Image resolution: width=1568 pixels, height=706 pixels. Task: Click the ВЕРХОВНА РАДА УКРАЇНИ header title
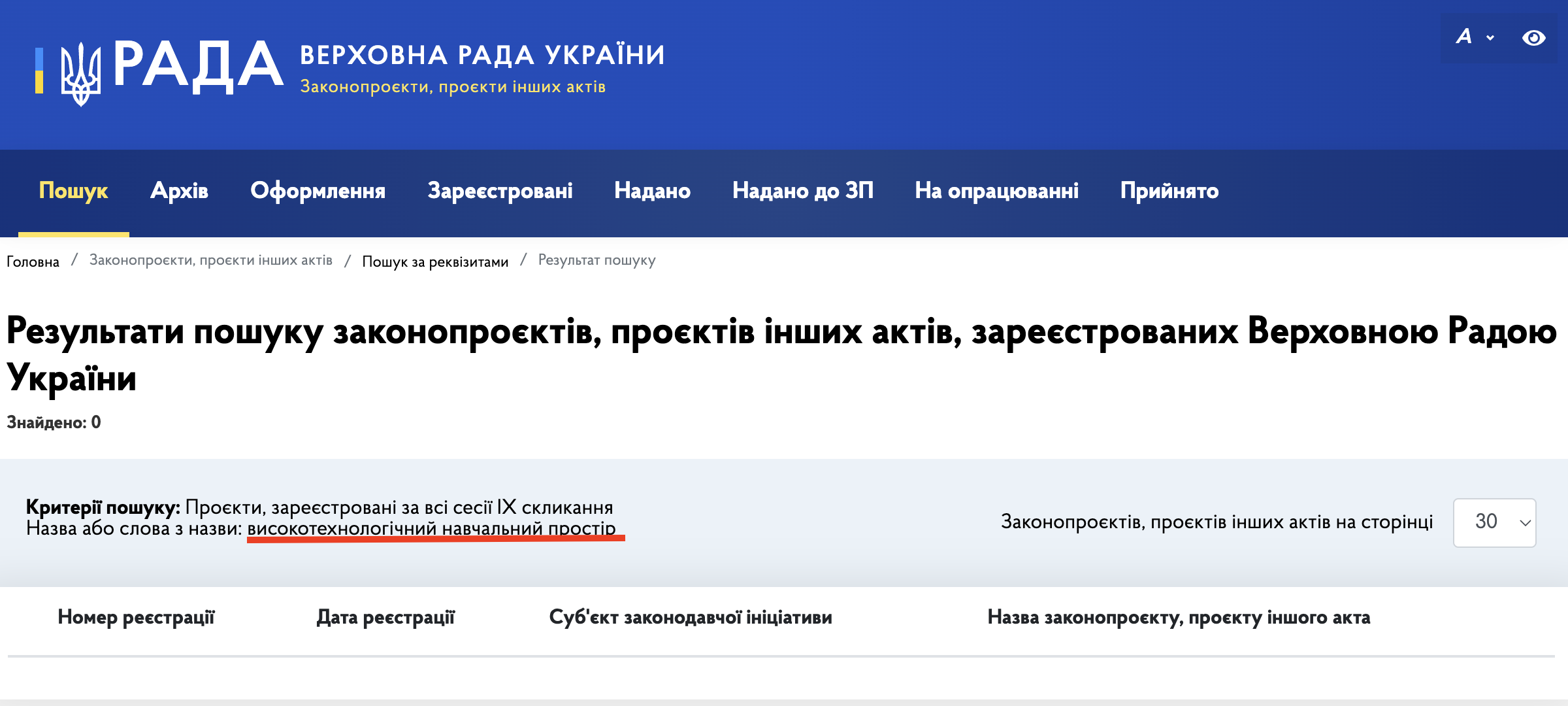point(482,55)
